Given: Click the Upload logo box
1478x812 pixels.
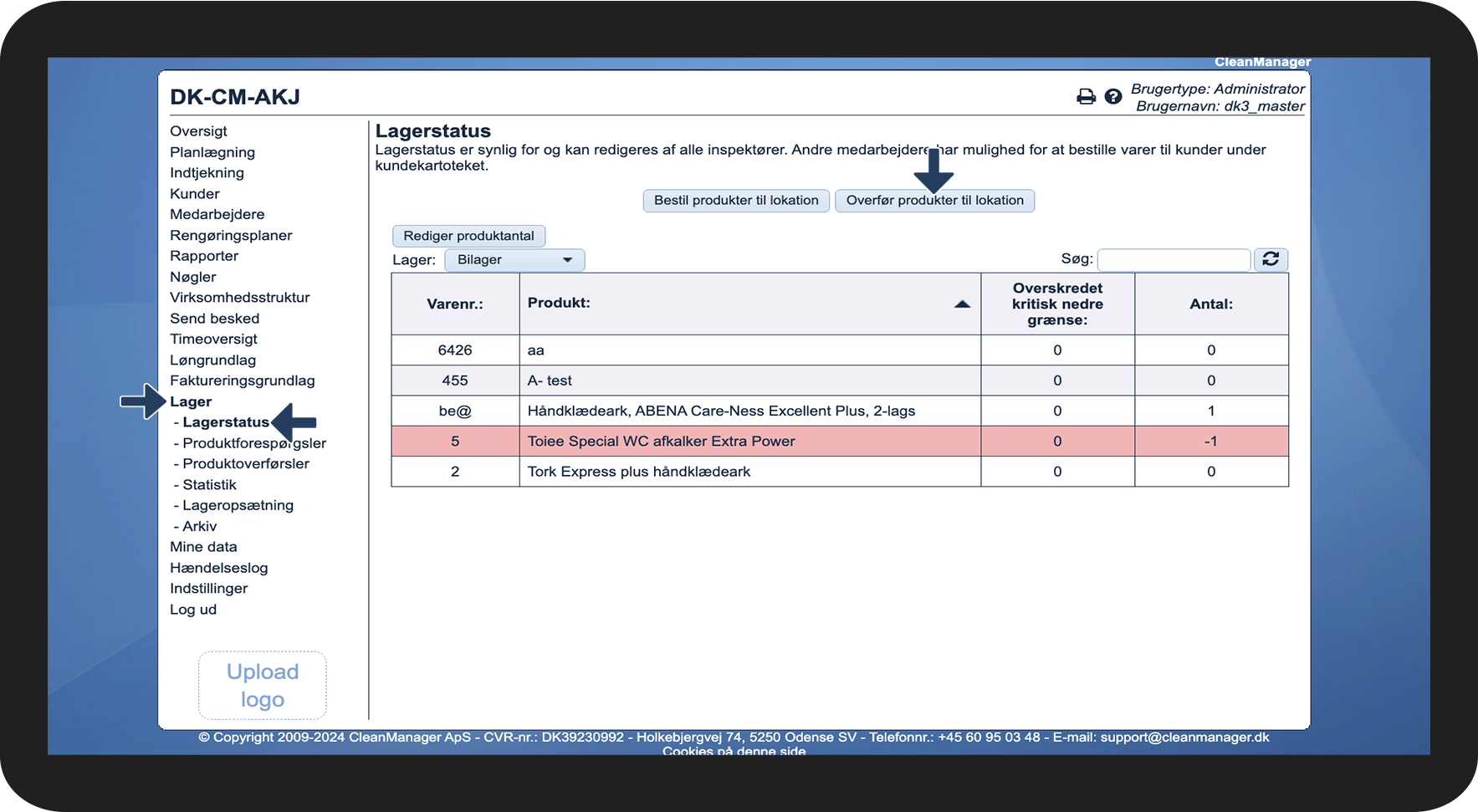Looking at the screenshot, I should (x=263, y=686).
